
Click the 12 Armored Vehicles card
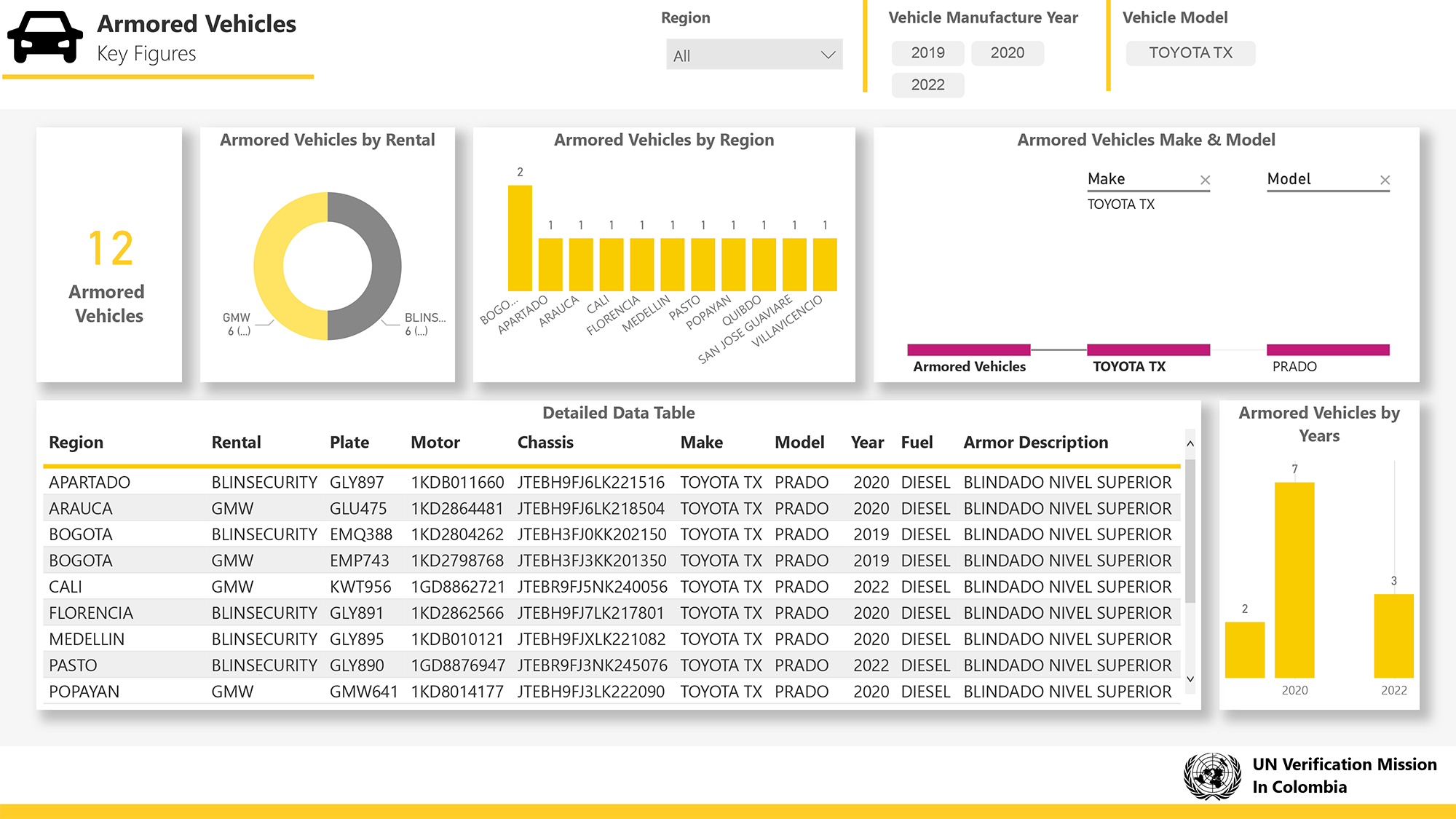point(109,255)
